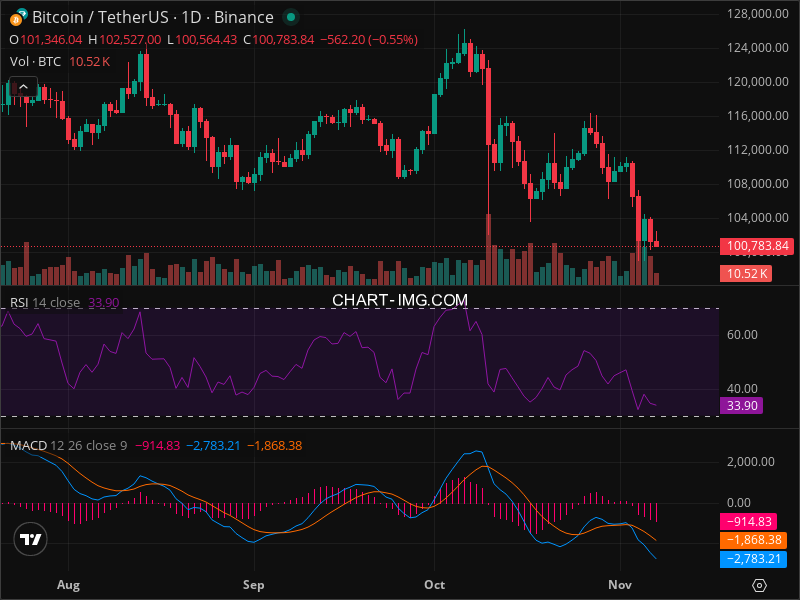Click the Aug label on time axis

(68, 584)
